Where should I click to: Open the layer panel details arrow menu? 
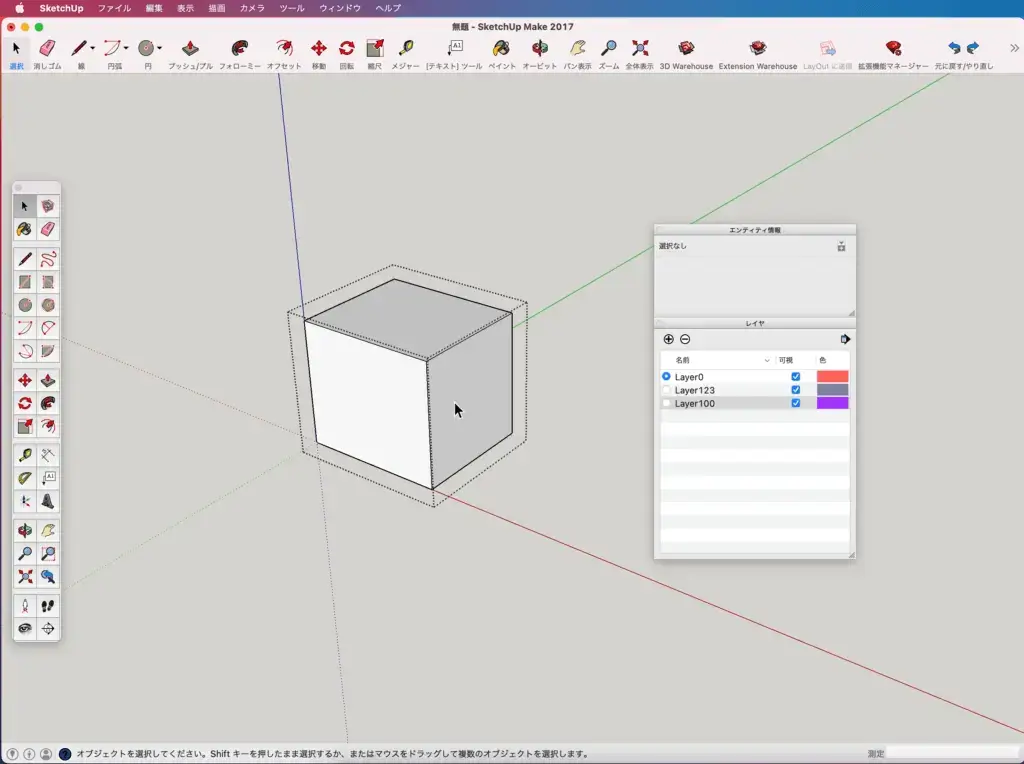click(x=845, y=339)
